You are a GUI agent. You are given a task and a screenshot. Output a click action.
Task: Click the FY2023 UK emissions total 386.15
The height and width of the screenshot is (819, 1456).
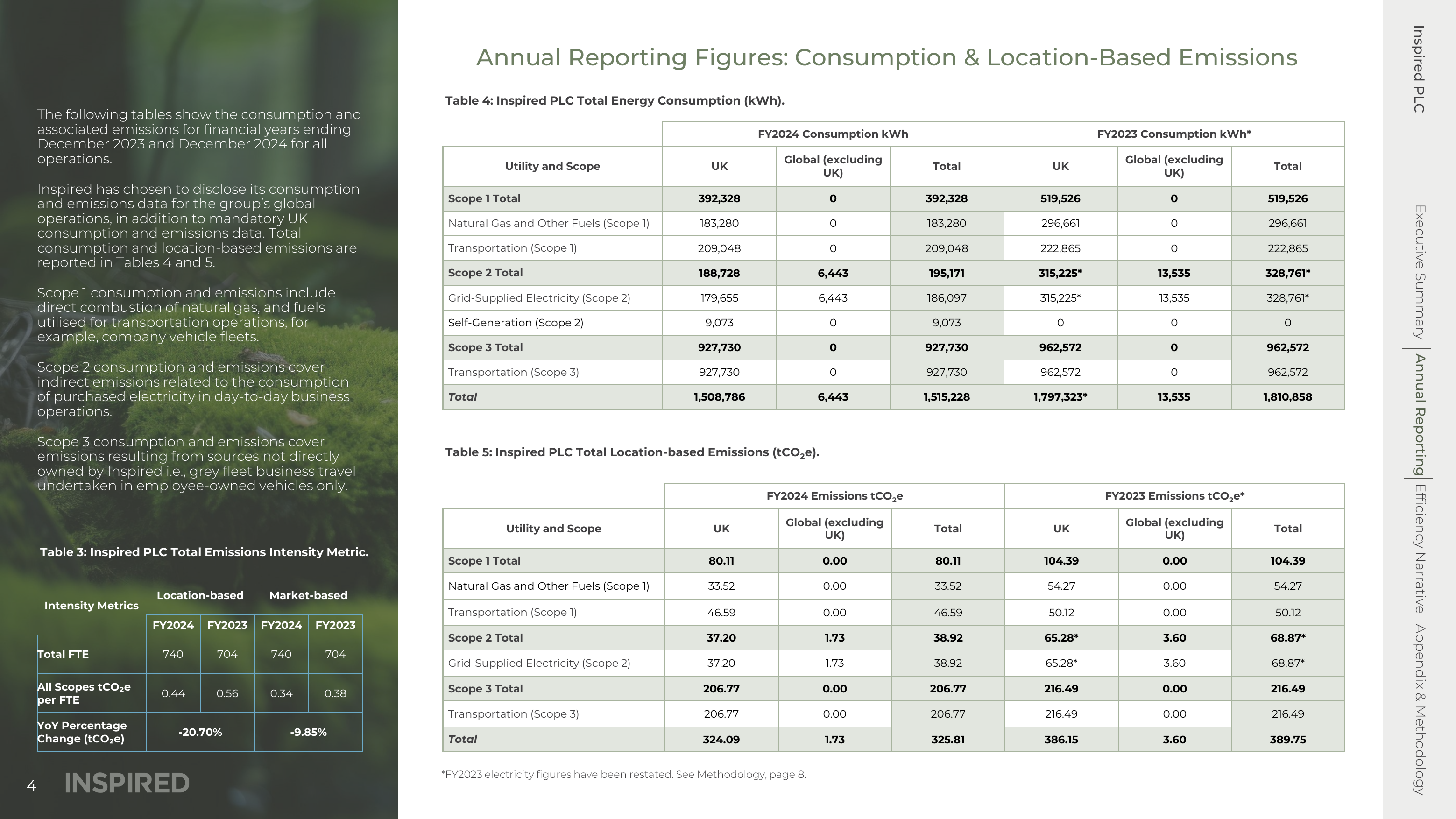1061,739
